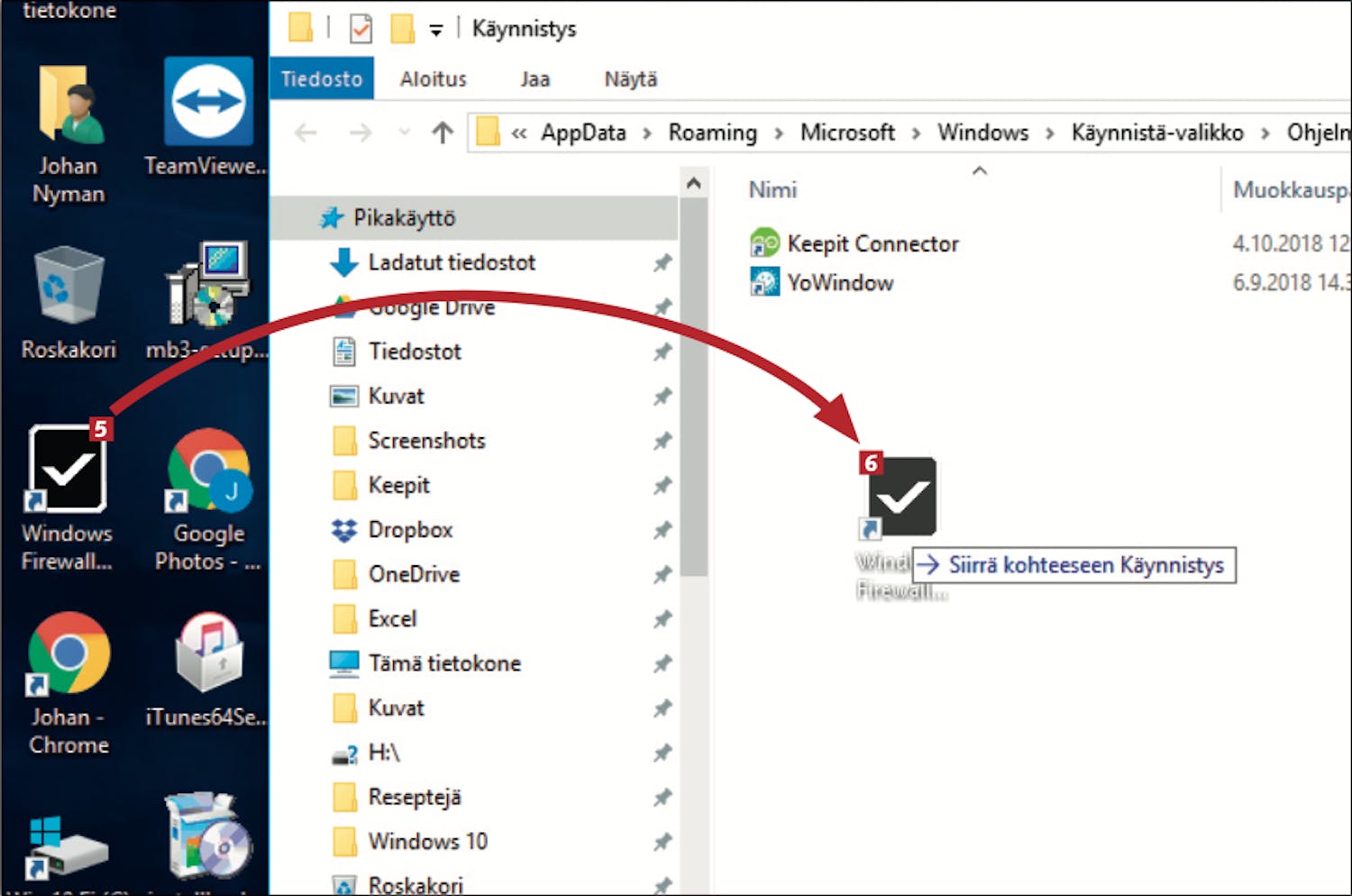Expand the hidden path segments chevron before AppData
The image size is (1352, 896).
point(519,134)
